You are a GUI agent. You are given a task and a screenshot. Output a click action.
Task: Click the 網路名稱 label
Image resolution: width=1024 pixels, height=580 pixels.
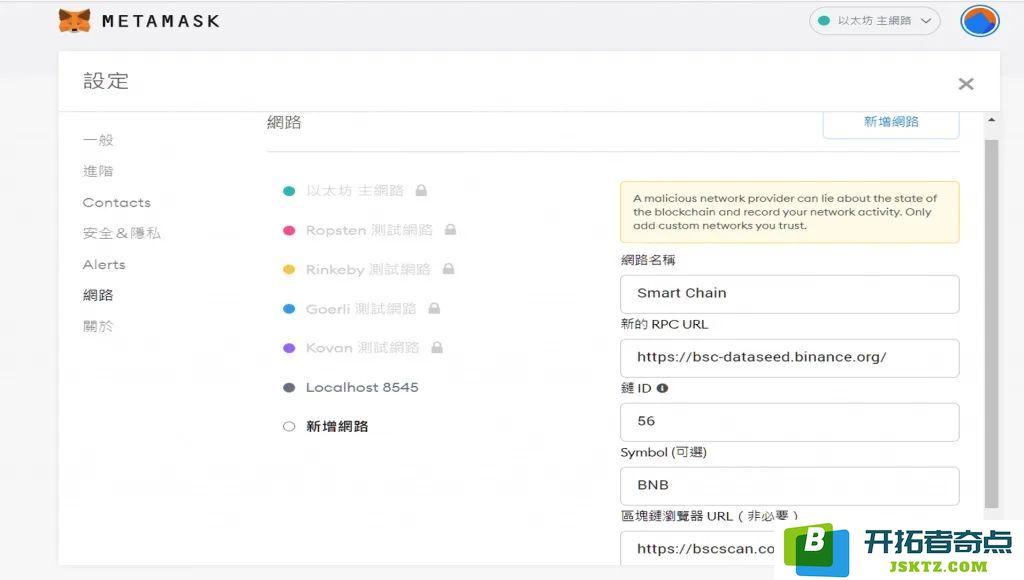coord(648,260)
